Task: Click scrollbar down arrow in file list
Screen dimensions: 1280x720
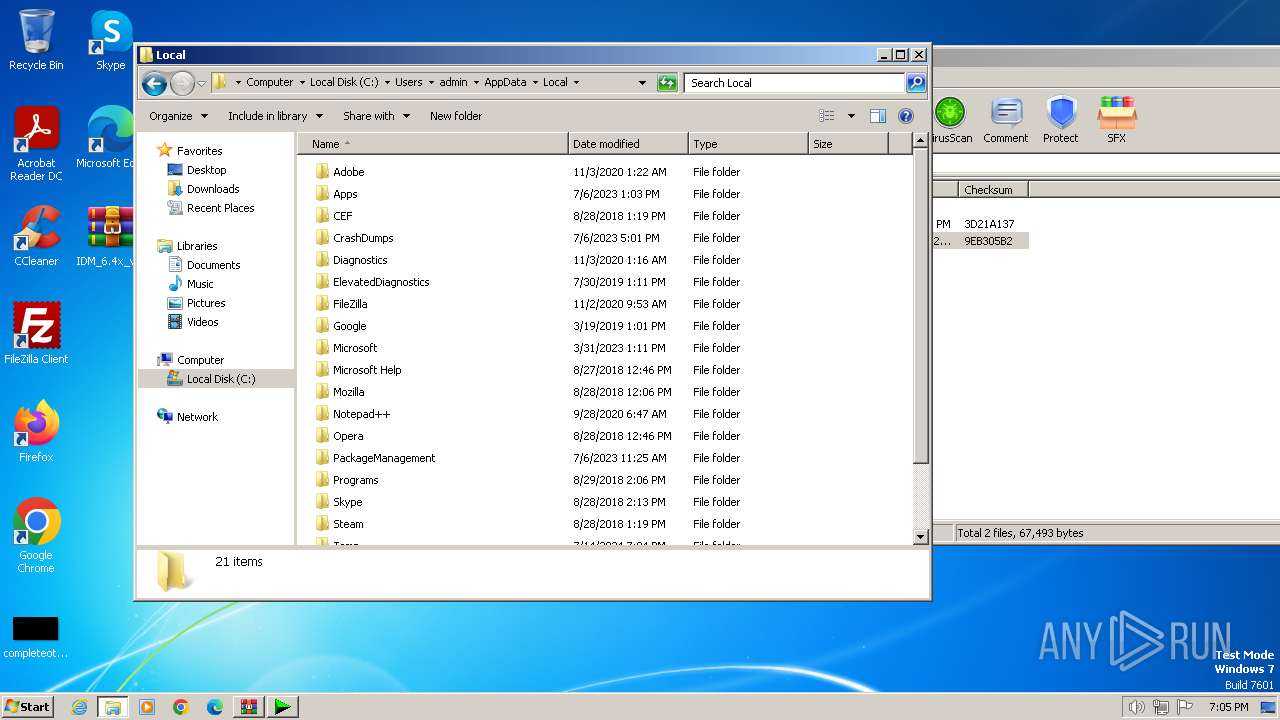Action: coord(921,537)
